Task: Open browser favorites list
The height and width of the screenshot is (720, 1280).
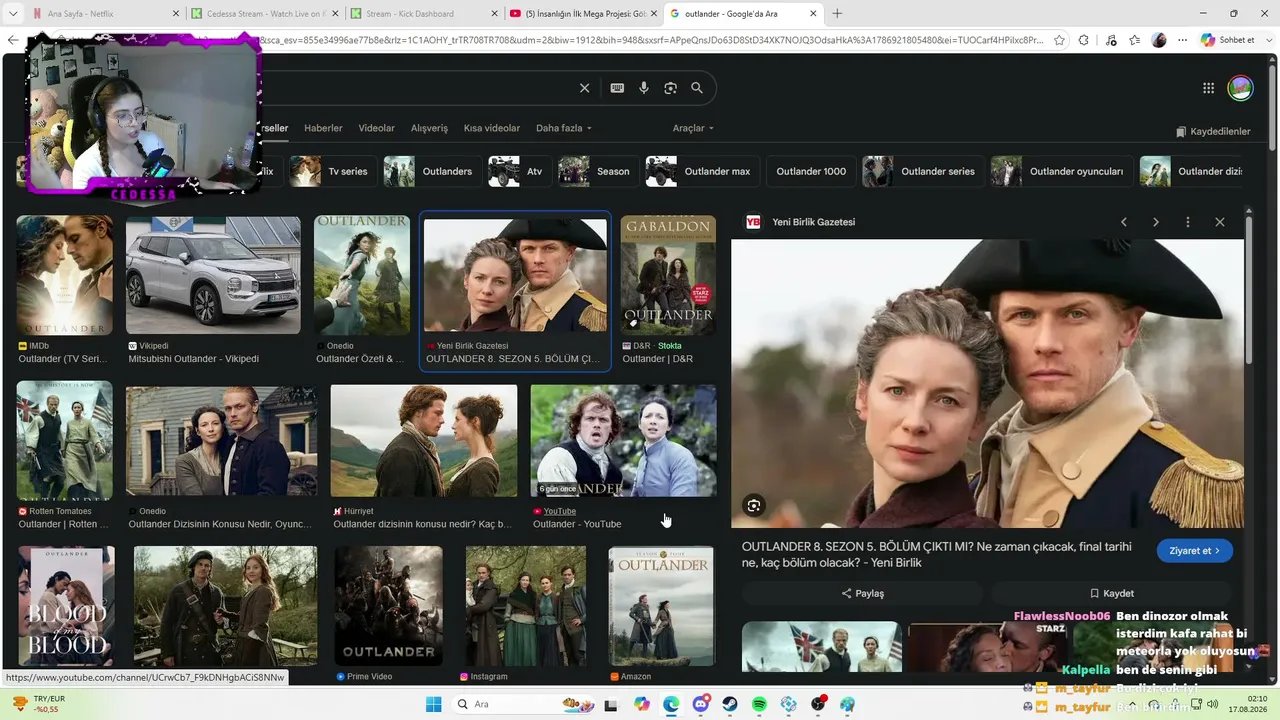Action: coord(1134,40)
